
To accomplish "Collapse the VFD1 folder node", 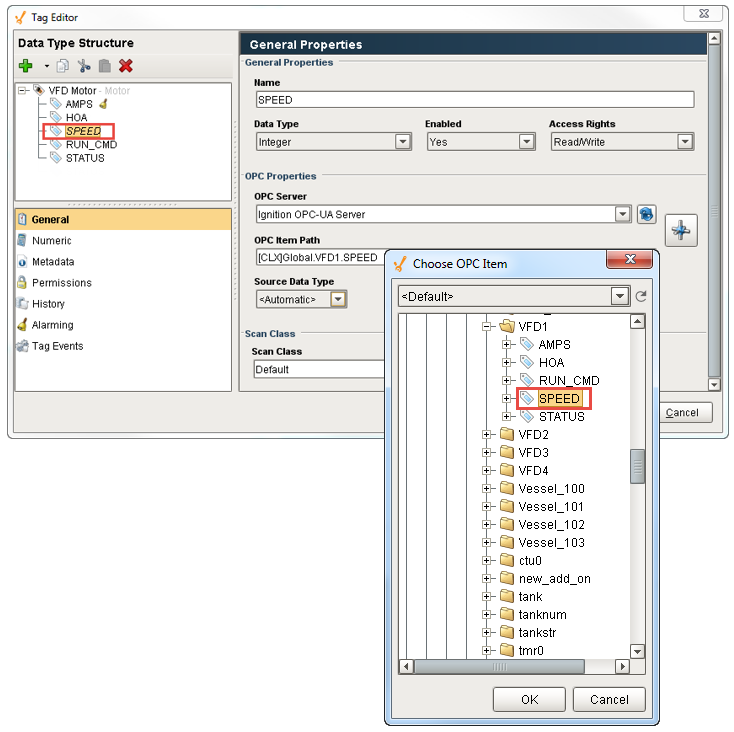I will click(x=488, y=327).
